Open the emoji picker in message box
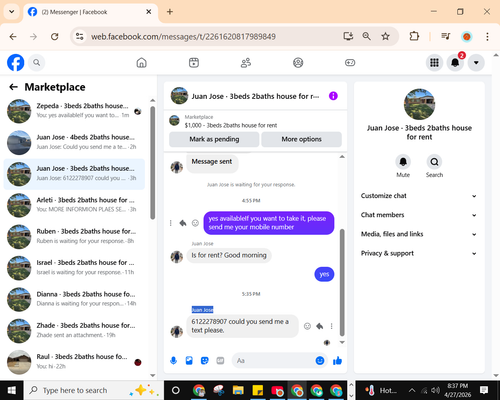This screenshot has width=500, height=400. pos(320,360)
